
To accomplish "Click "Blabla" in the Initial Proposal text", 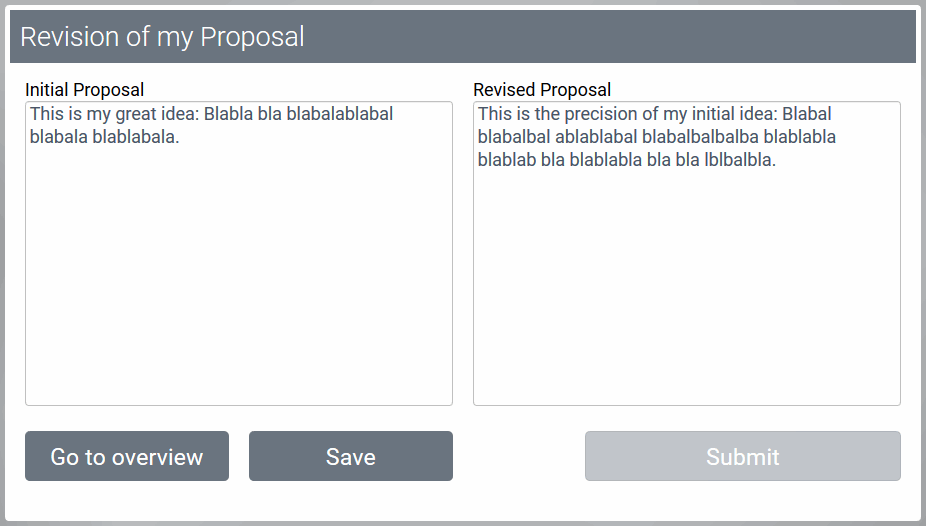I will [x=229, y=114].
